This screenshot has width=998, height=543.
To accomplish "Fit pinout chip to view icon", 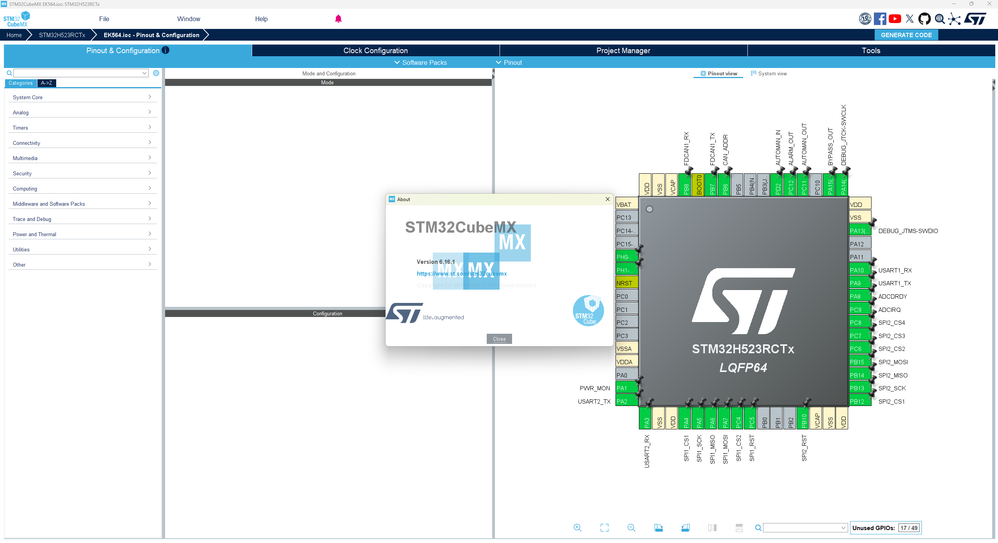I will click(604, 528).
